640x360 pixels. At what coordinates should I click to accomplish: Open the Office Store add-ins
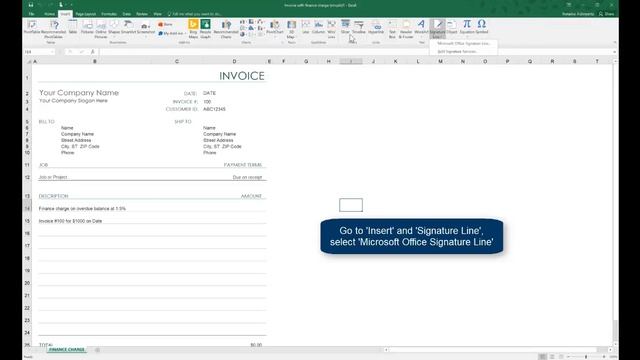165,24
